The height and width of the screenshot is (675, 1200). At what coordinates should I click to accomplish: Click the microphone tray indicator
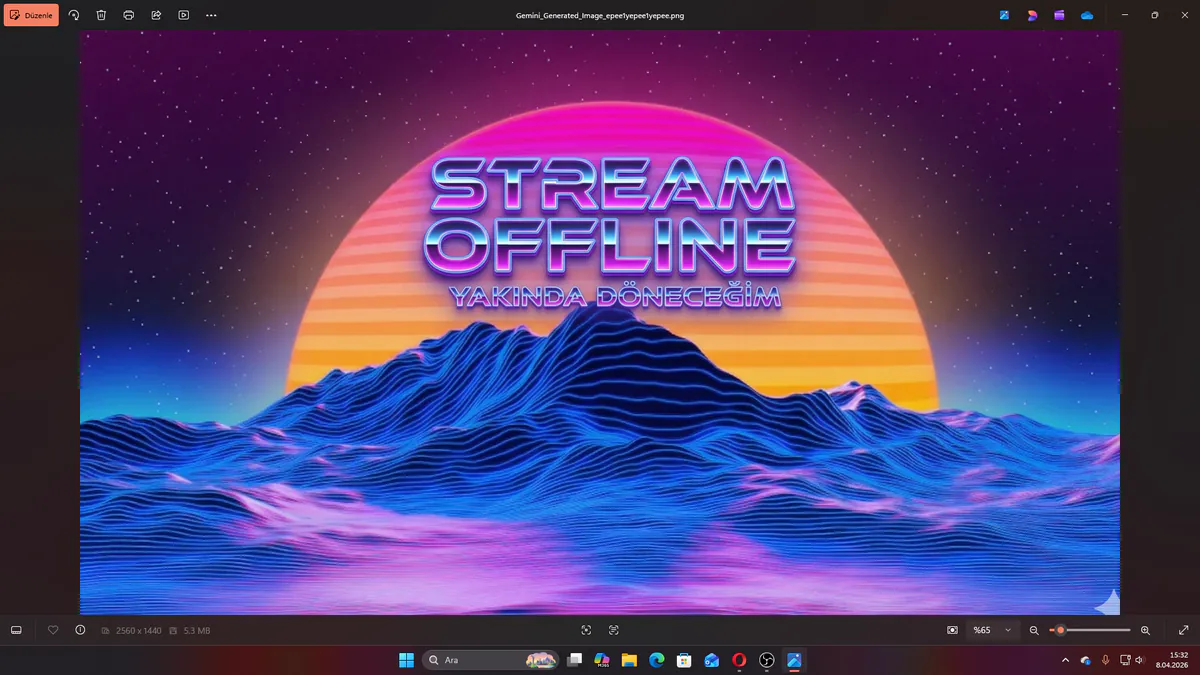click(1105, 660)
